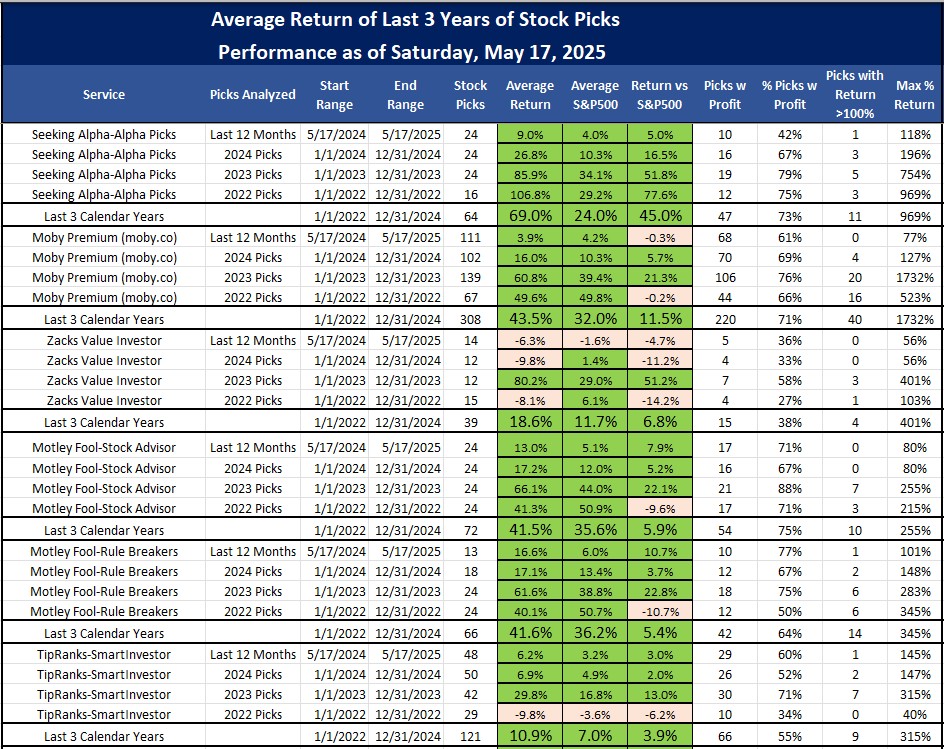Click the 'Return vs S&P500' column header
This screenshot has height=749, width=944.
(x=660, y=95)
